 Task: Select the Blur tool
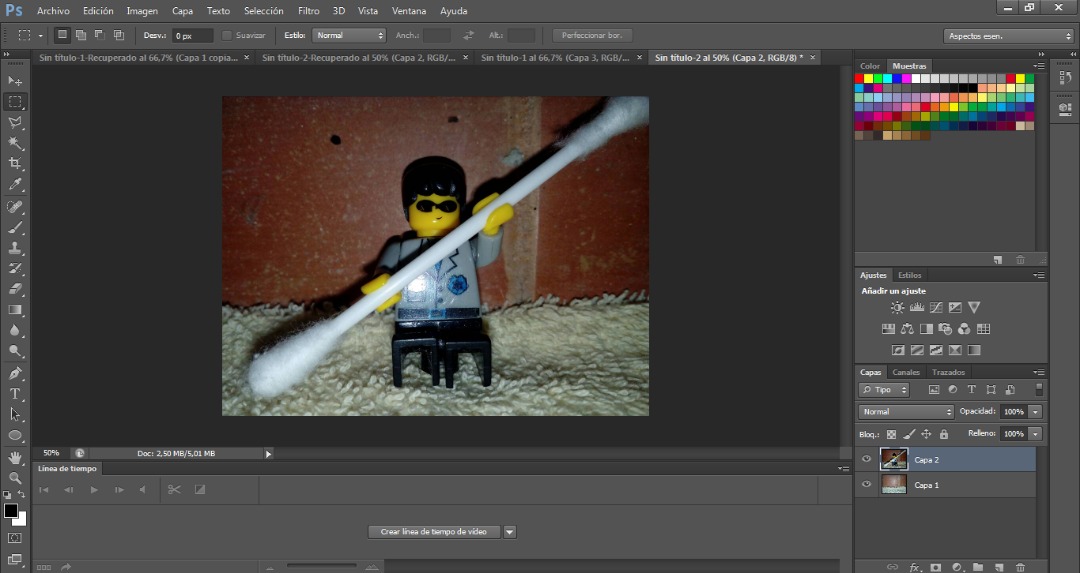15,331
